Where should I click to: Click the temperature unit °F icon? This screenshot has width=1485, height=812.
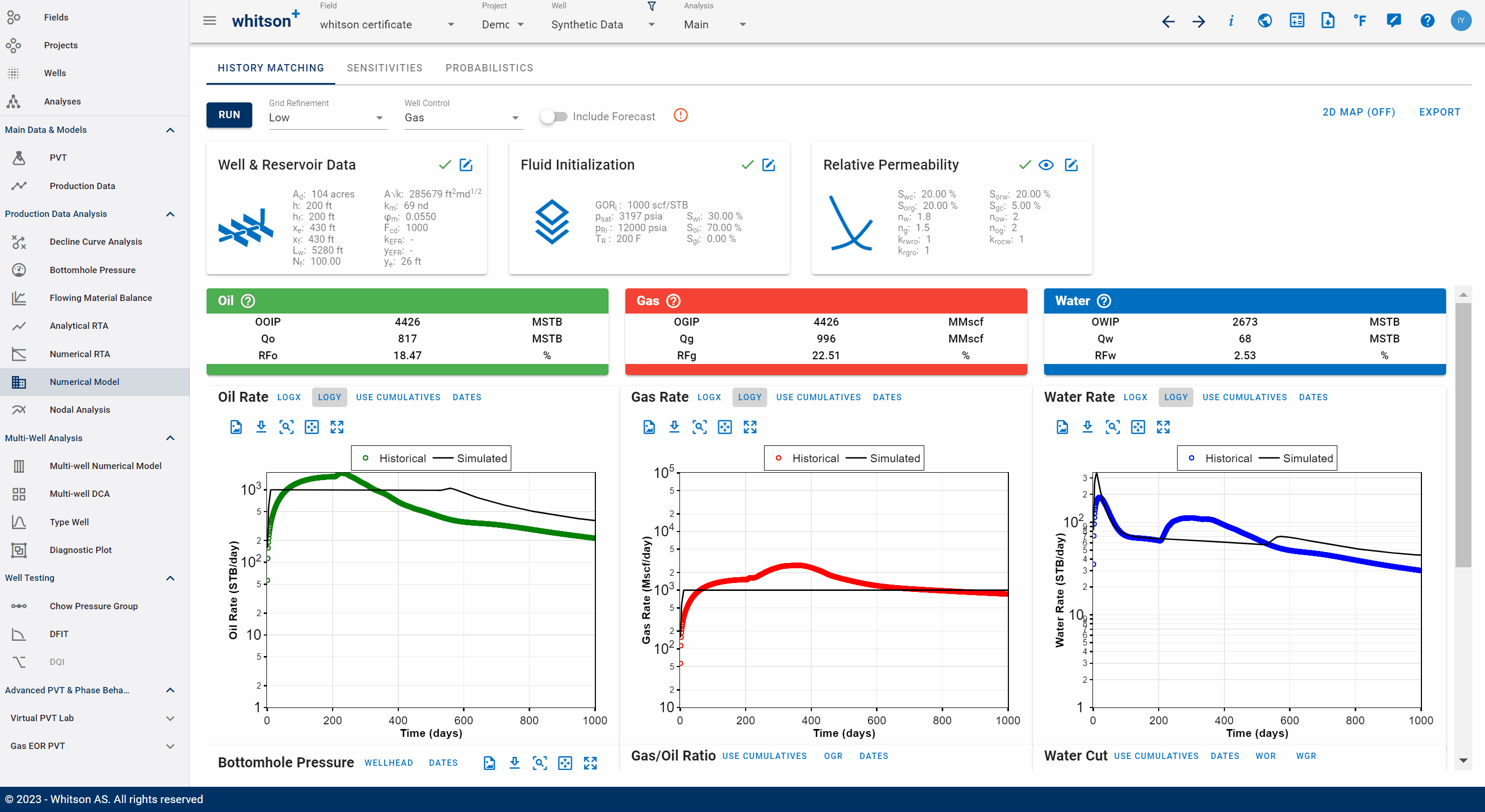(1360, 22)
